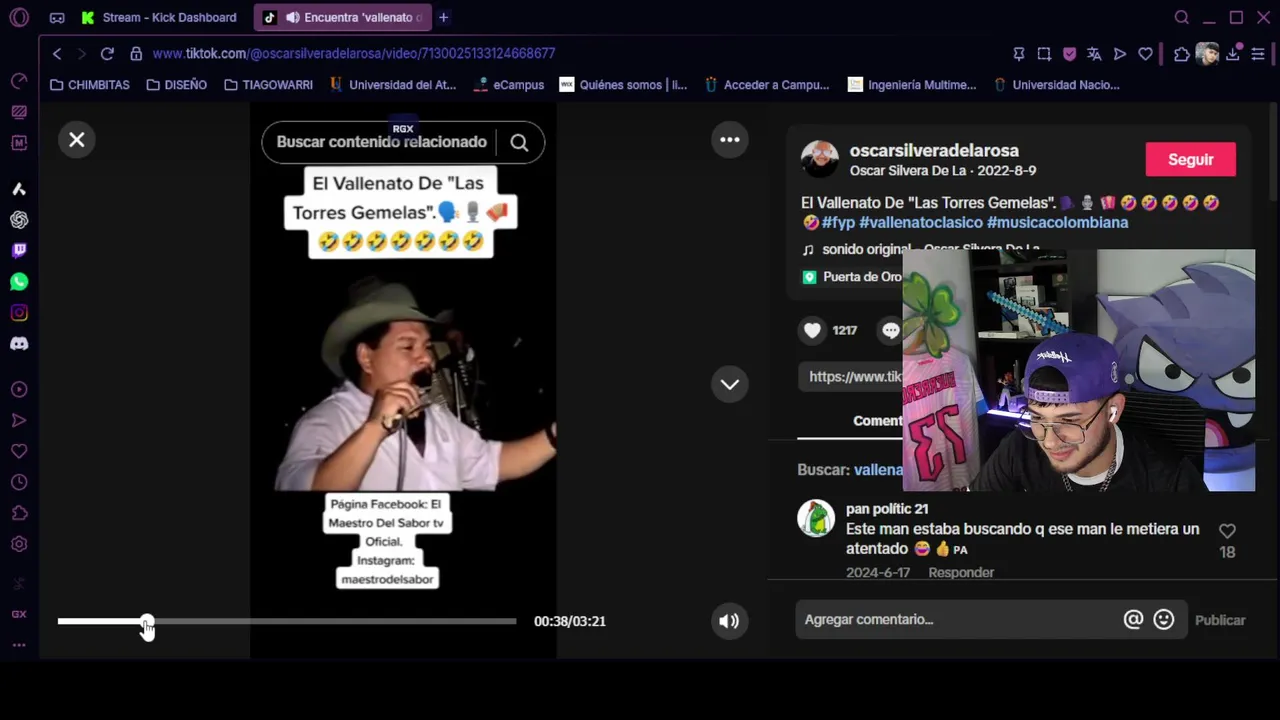Open the #musicacolombiana hashtag

coord(1057,222)
